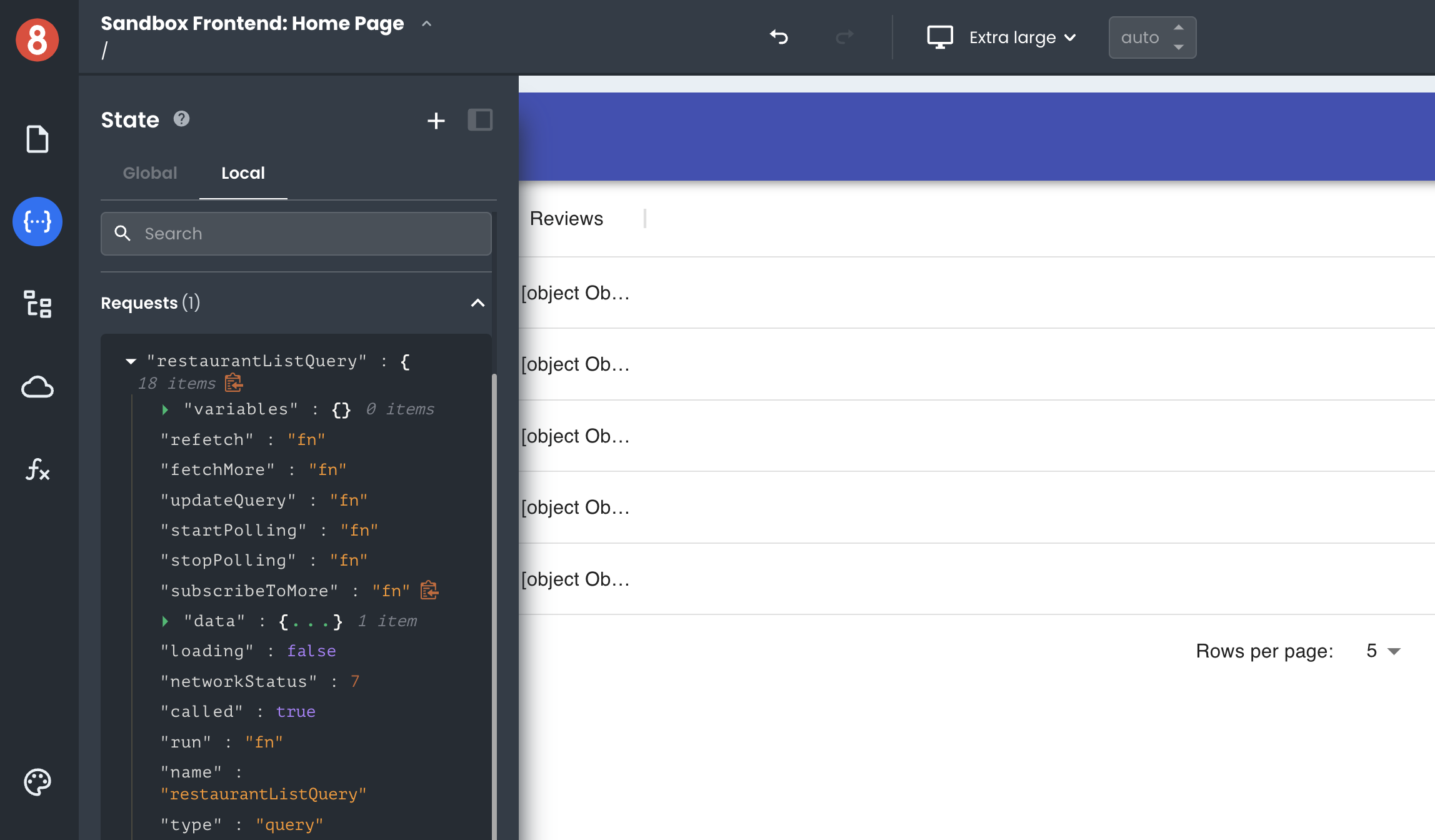
Task: Click the State search field
Action: (x=296, y=234)
